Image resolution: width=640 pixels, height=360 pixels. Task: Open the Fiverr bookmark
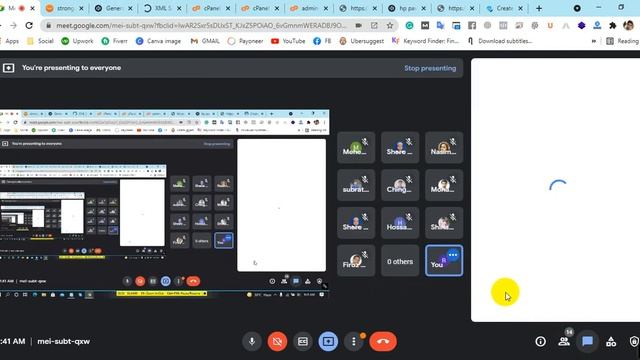[115, 41]
